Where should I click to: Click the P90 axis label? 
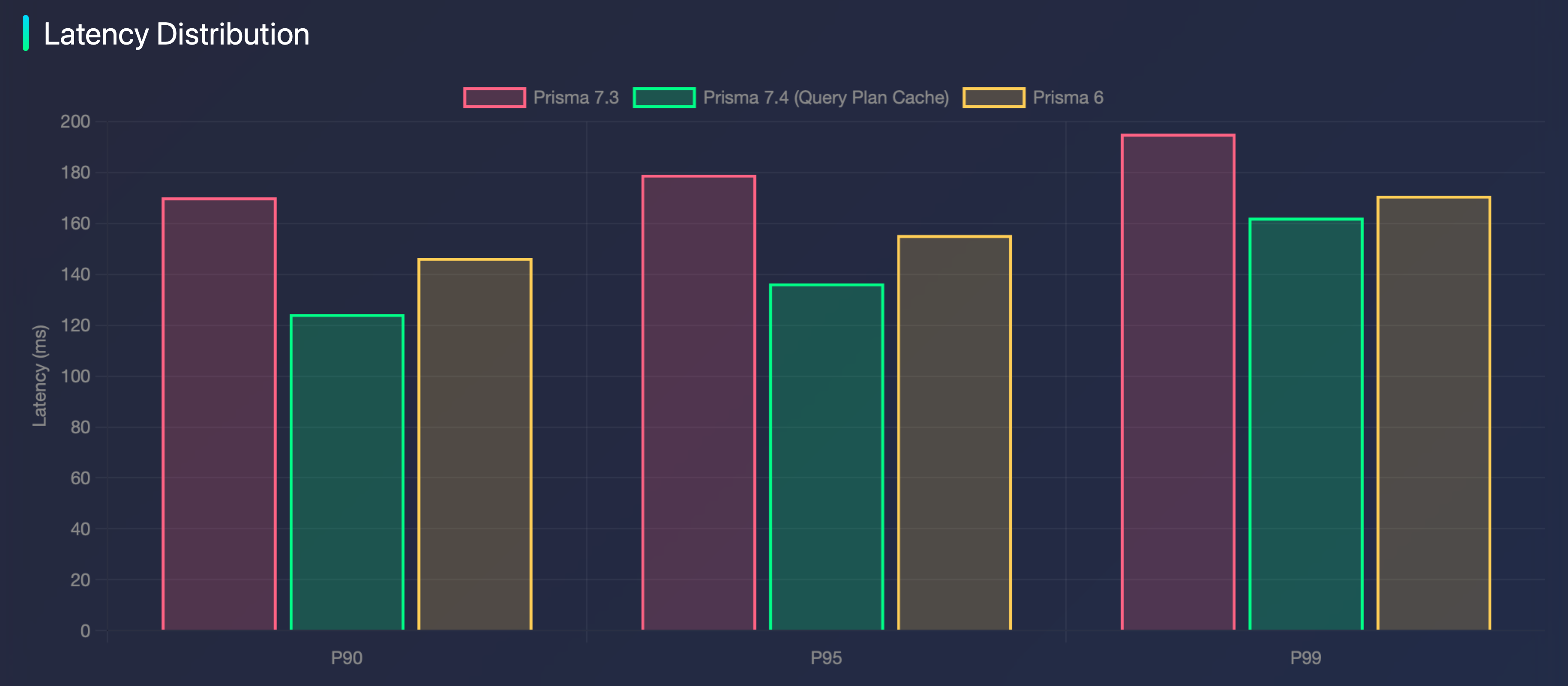[x=347, y=658]
